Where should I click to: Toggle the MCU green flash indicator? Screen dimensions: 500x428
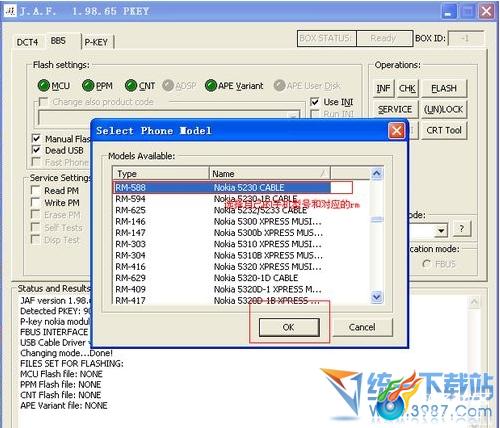44,86
